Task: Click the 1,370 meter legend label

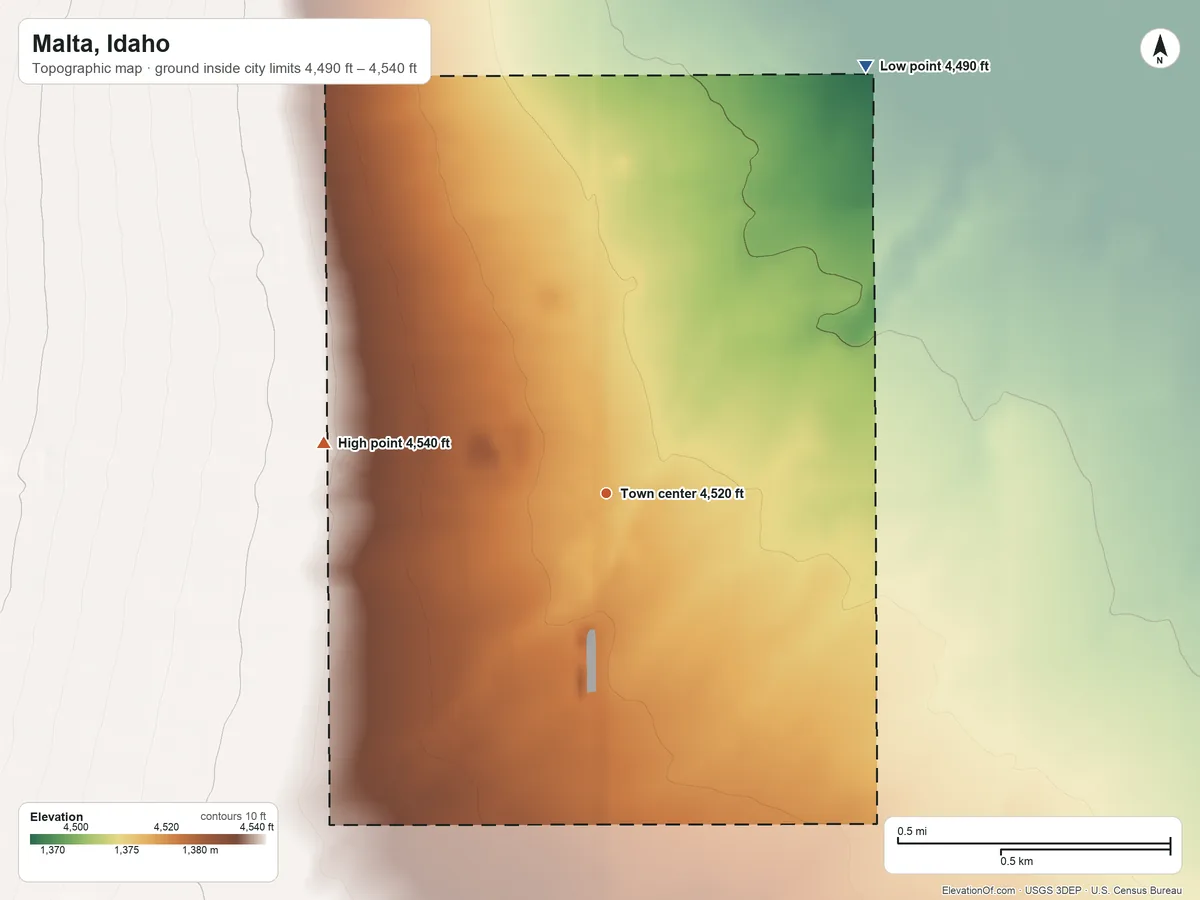Action: [52, 851]
